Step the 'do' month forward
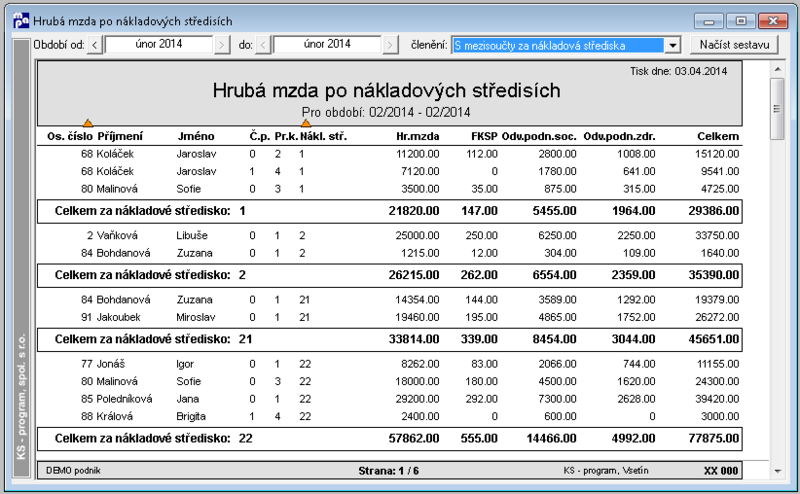This screenshot has width=800, height=494. [390, 45]
